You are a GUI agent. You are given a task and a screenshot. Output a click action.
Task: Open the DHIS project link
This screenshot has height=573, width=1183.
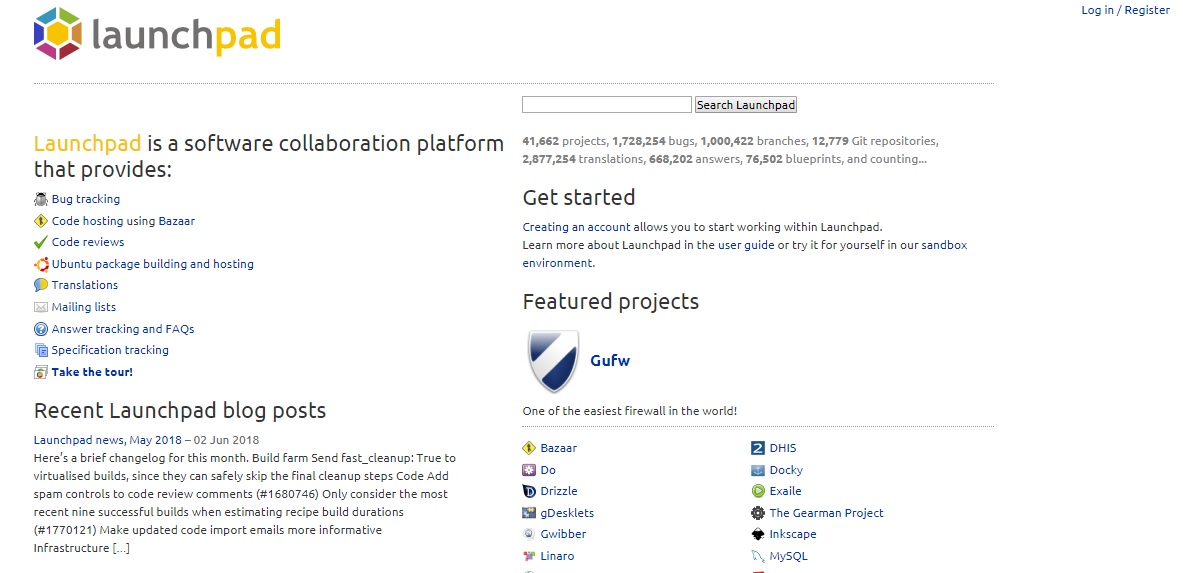783,448
